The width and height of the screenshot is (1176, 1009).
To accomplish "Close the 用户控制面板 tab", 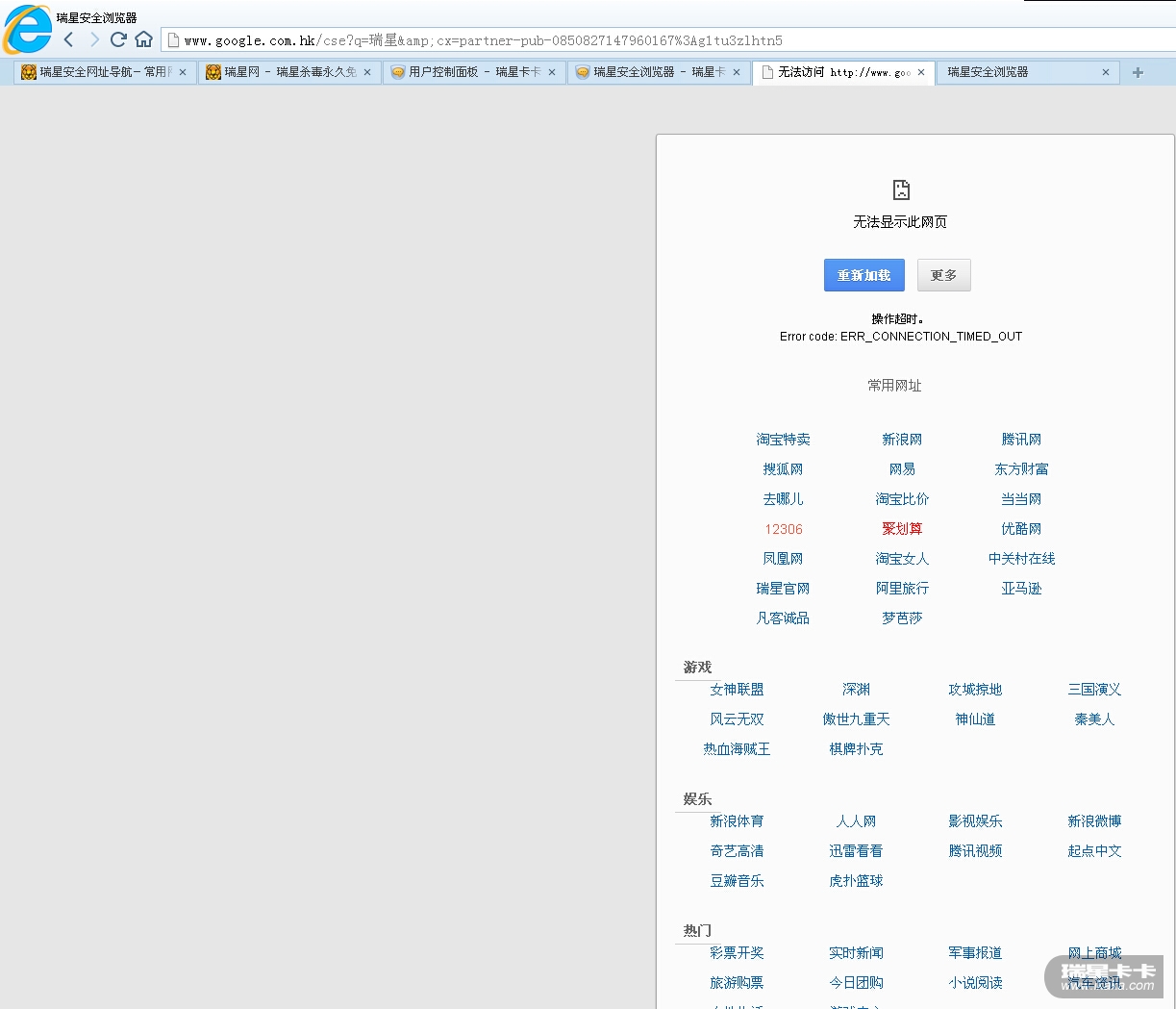I will pos(552,72).
